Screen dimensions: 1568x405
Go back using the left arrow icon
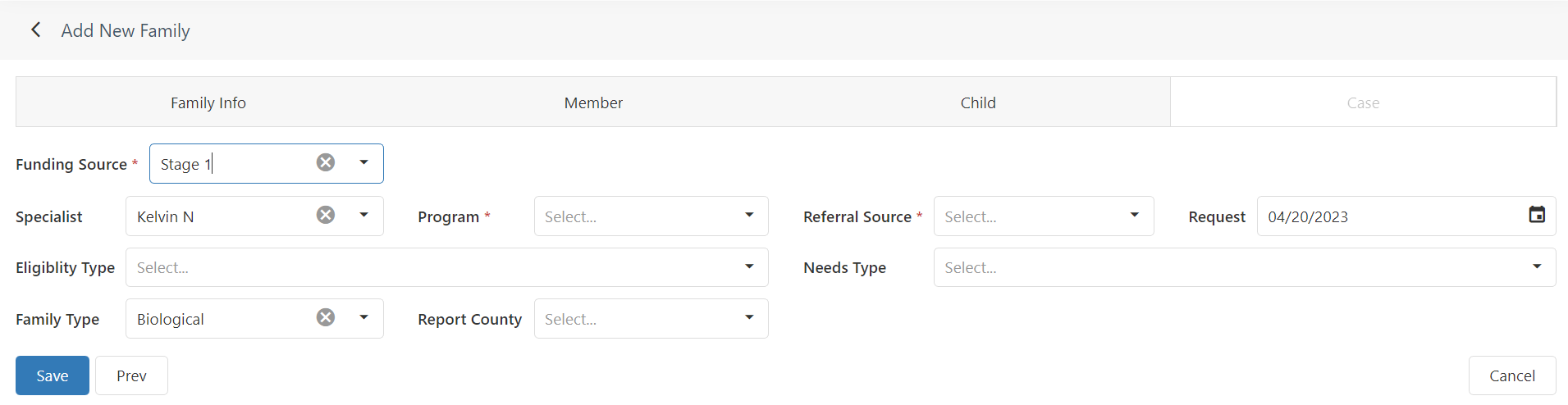[35, 30]
